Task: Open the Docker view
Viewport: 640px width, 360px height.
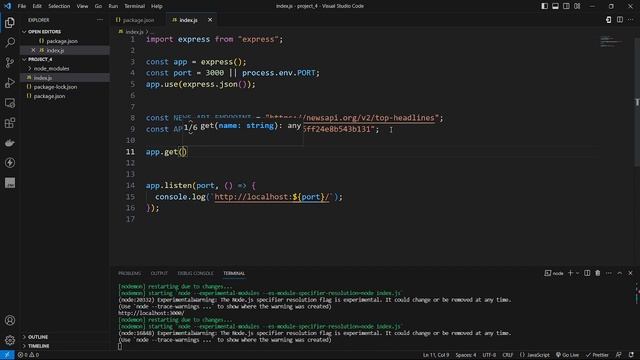Action: 10,143
